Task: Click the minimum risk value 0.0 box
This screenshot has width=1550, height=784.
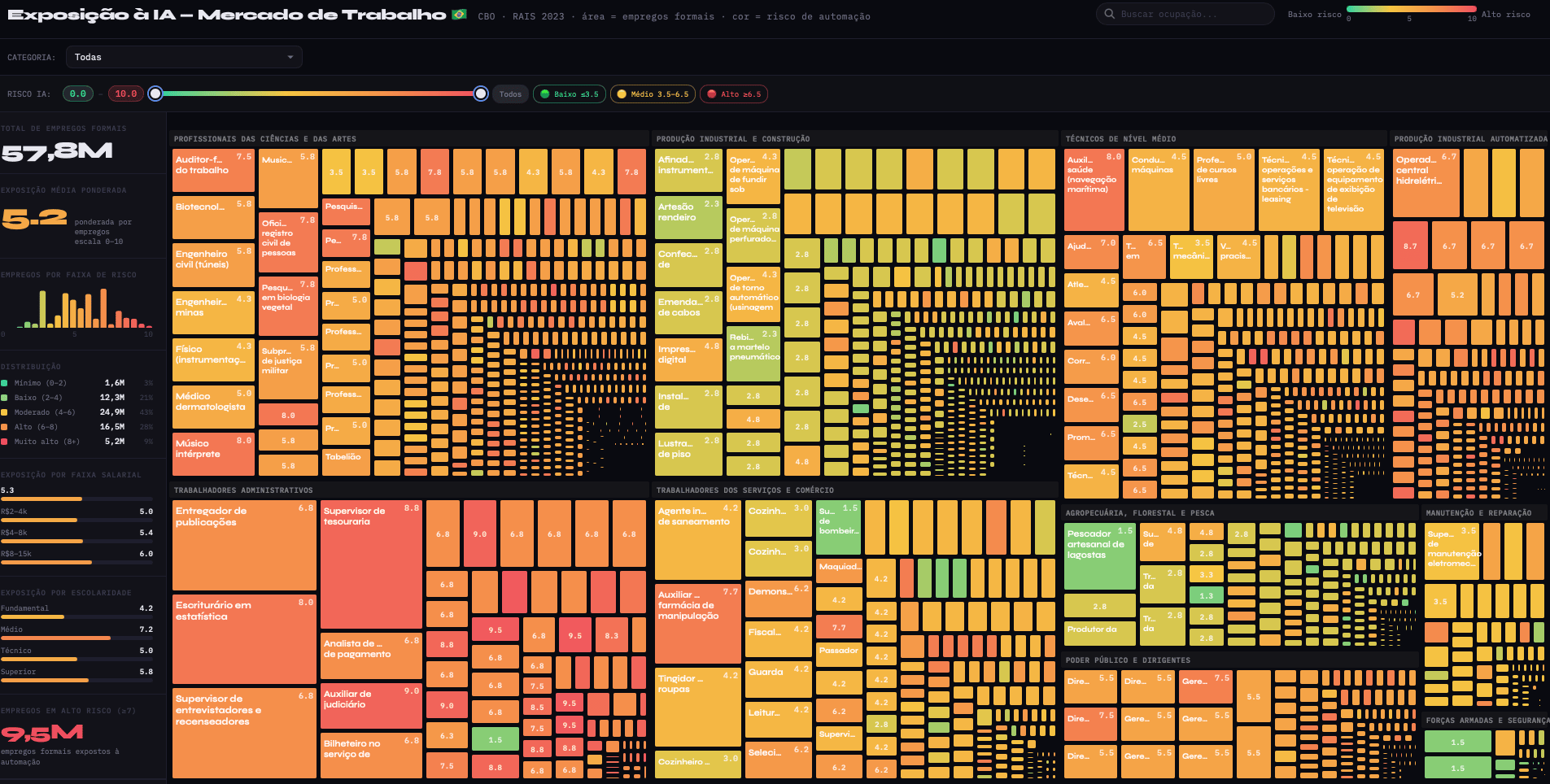Action: coord(78,94)
